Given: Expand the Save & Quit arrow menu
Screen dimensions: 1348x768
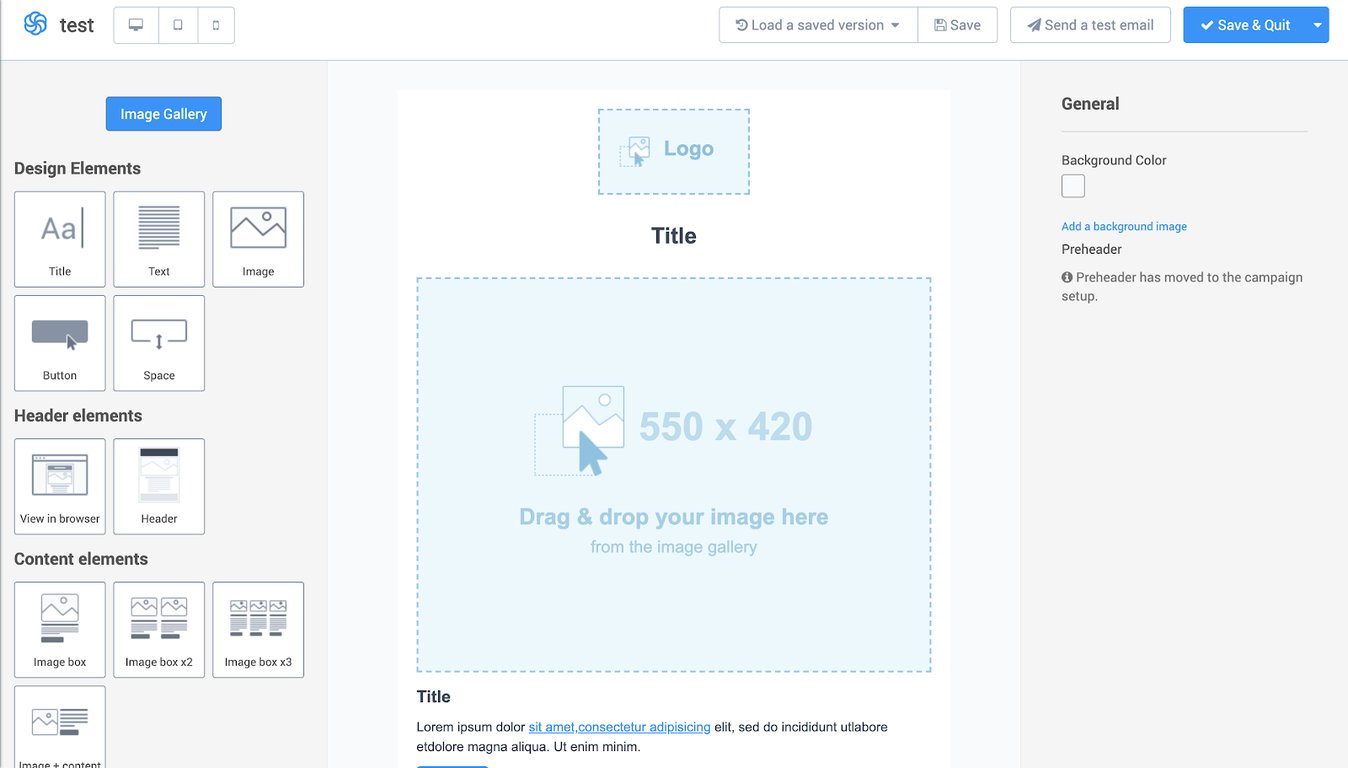Looking at the screenshot, I should click(1317, 25).
